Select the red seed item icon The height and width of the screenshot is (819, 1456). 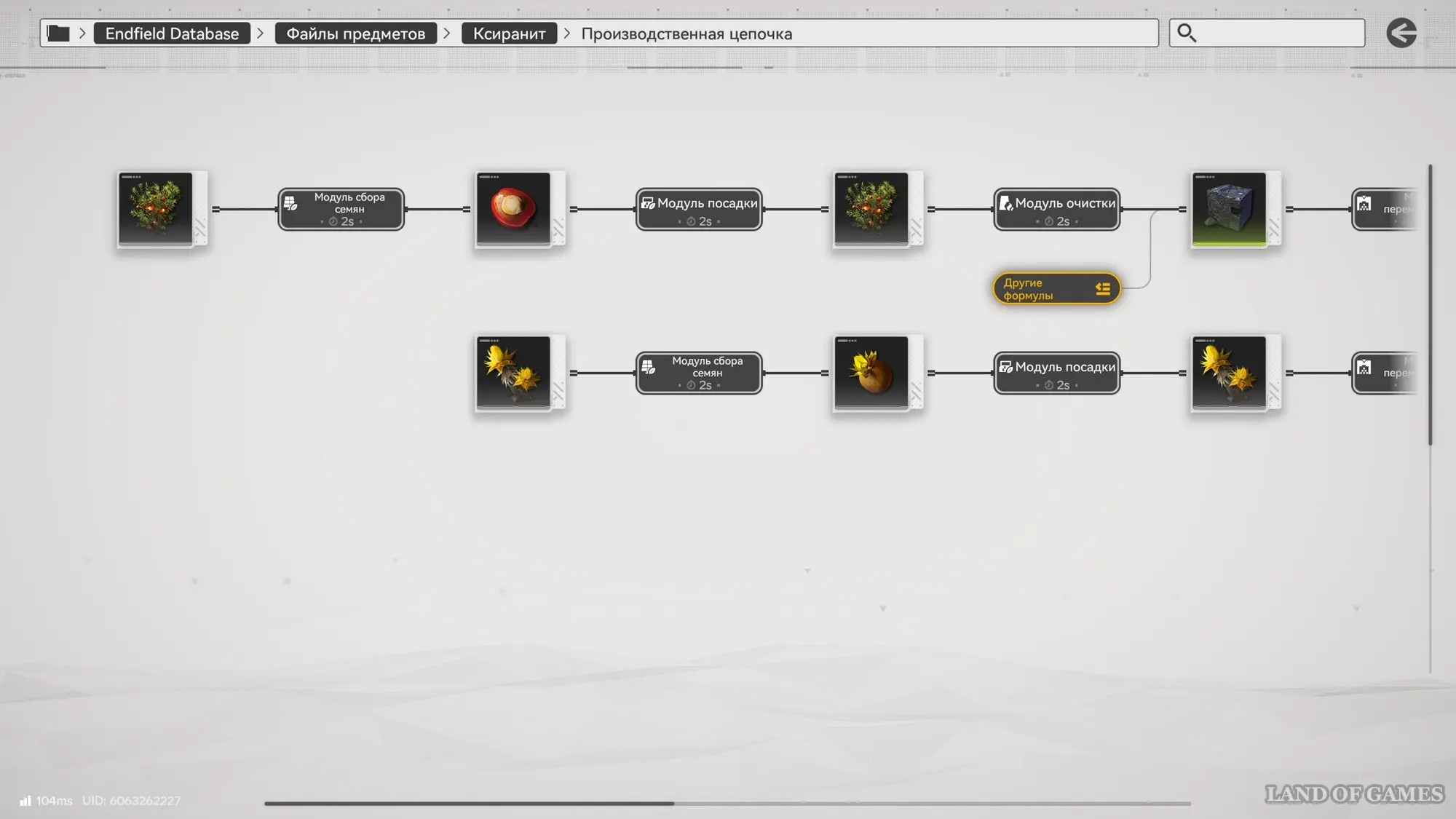pyautogui.click(x=514, y=208)
